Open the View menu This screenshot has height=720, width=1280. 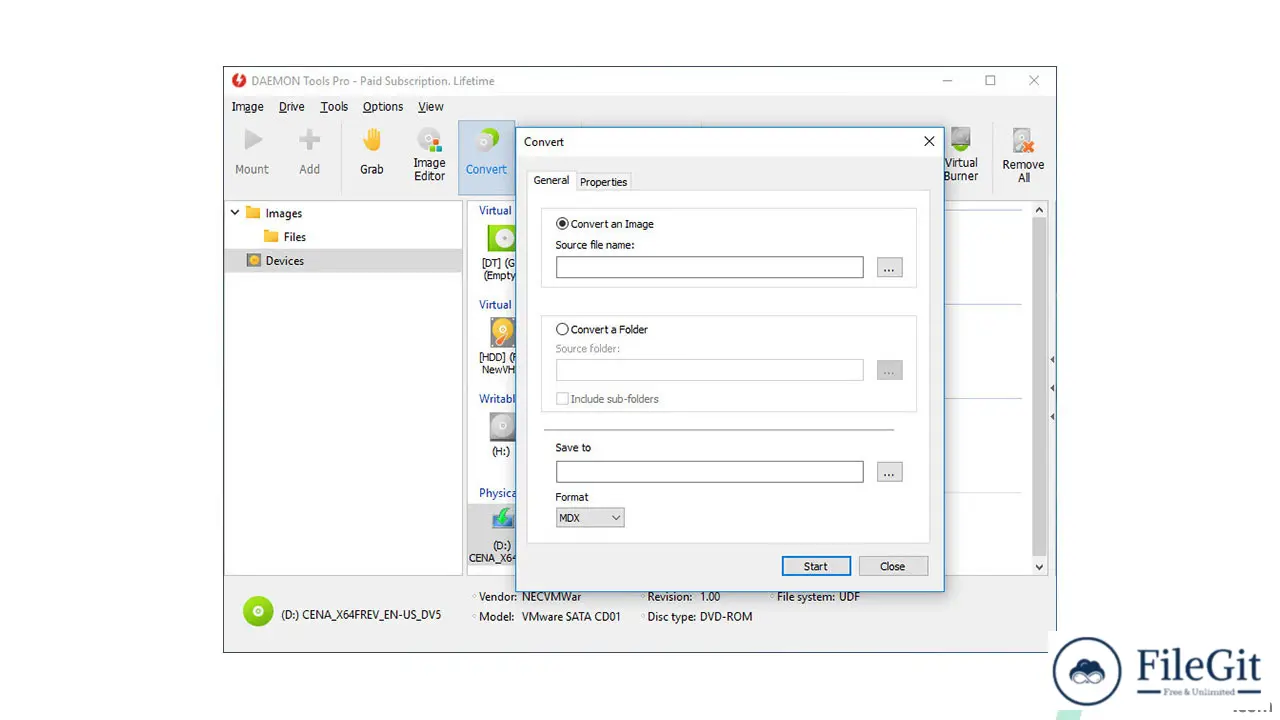pos(431,107)
